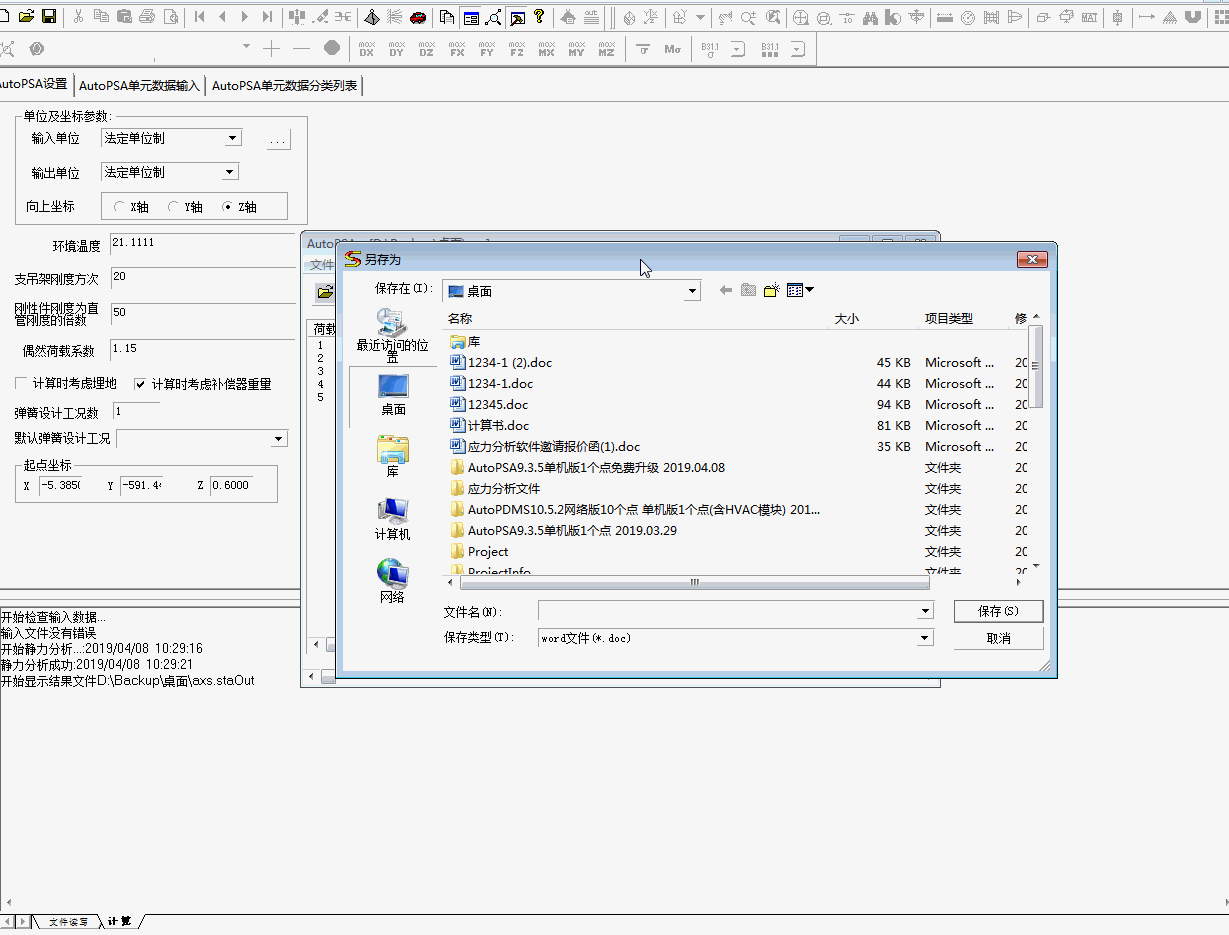
Task: Expand 保存类型 file type dropdown
Action: pyautogui.click(x=925, y=638)
